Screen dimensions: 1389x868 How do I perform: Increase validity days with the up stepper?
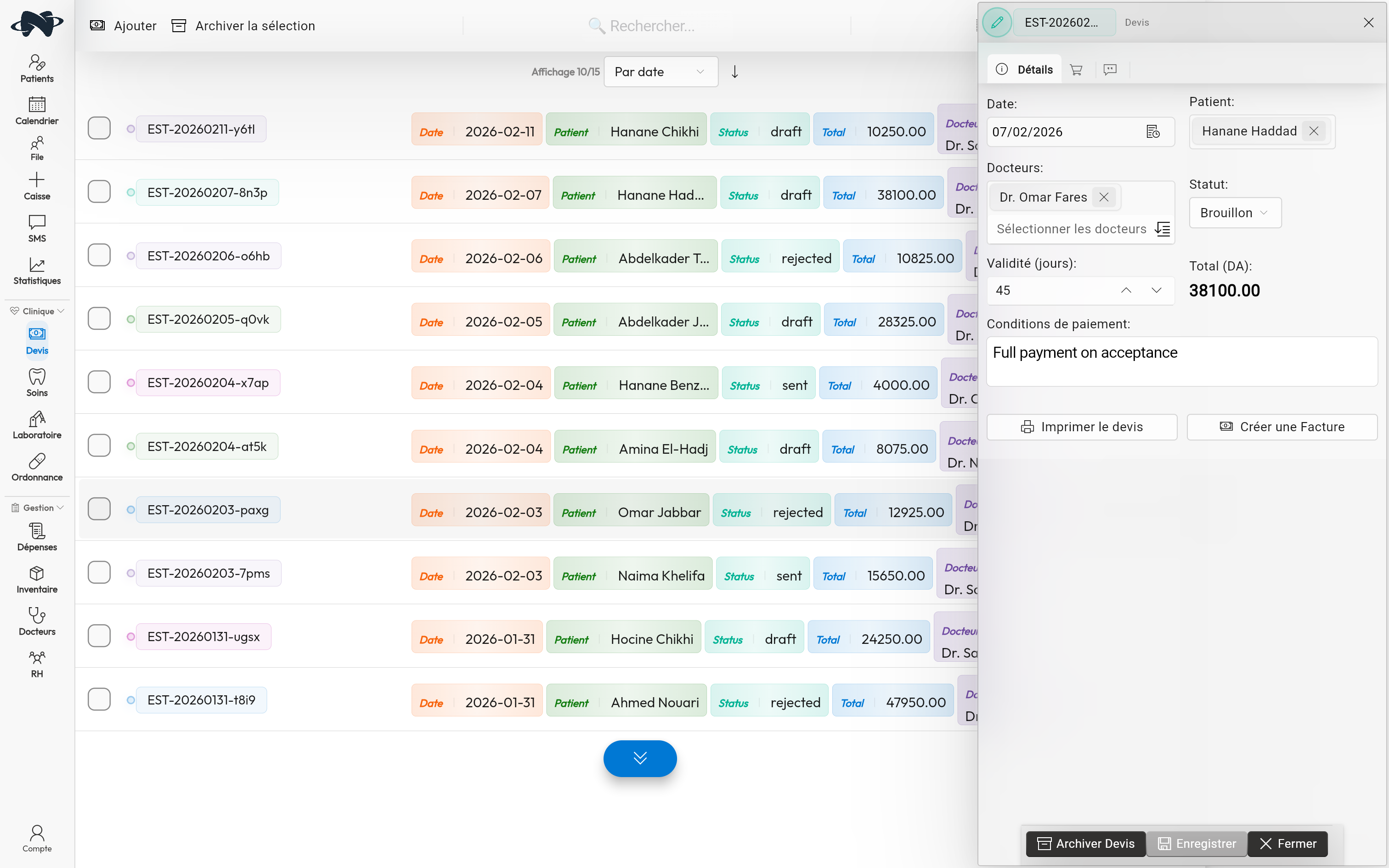(1126, 290)
